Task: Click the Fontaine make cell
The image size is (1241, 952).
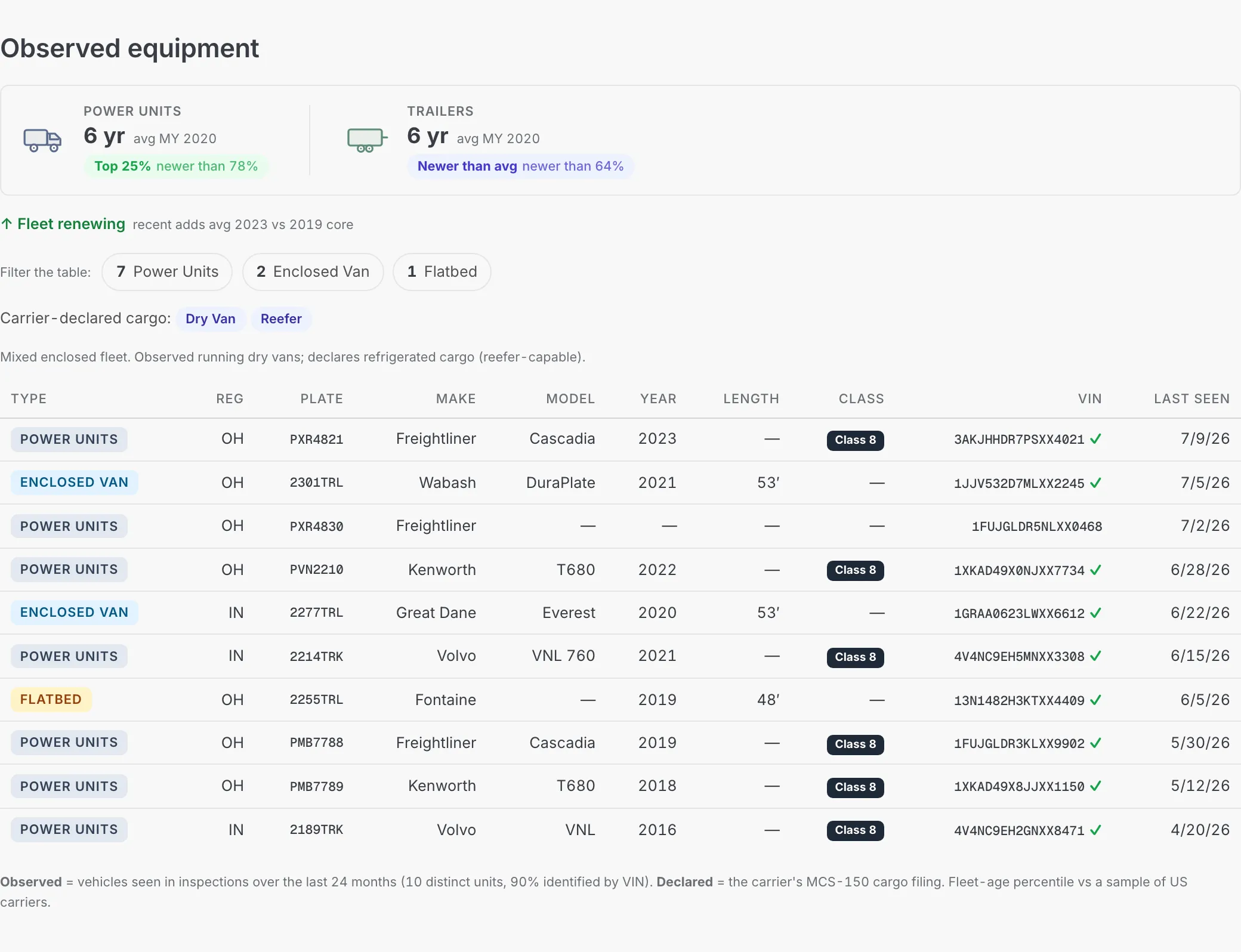Action: pos(446,700)
